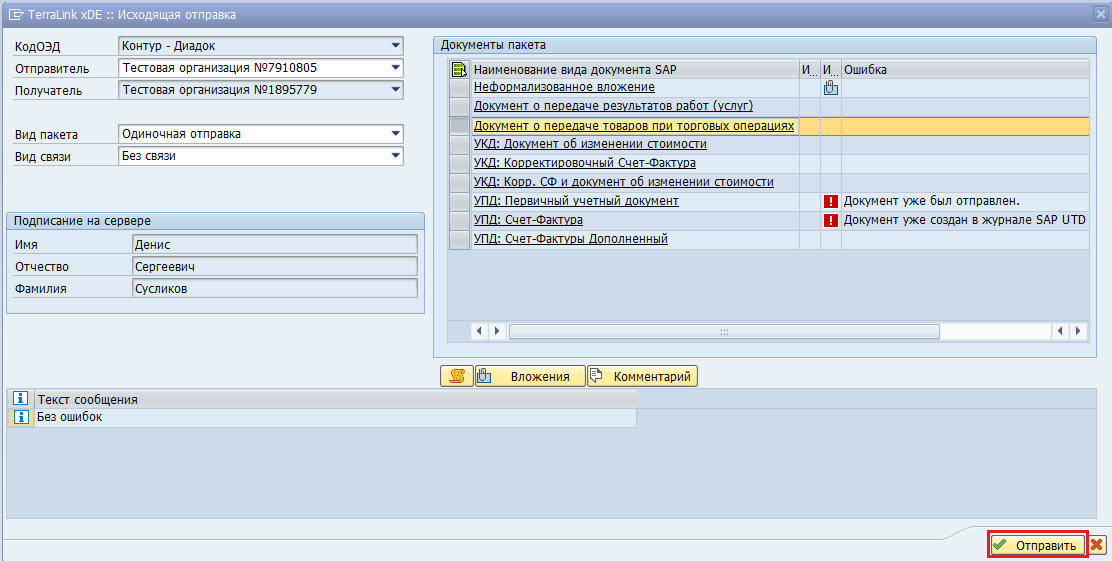Image resolution: width=1112 pixels, height=561 pixels.
Task: Click the horizontal scrollbar thumb in the documents table
Action: [724, 331]
